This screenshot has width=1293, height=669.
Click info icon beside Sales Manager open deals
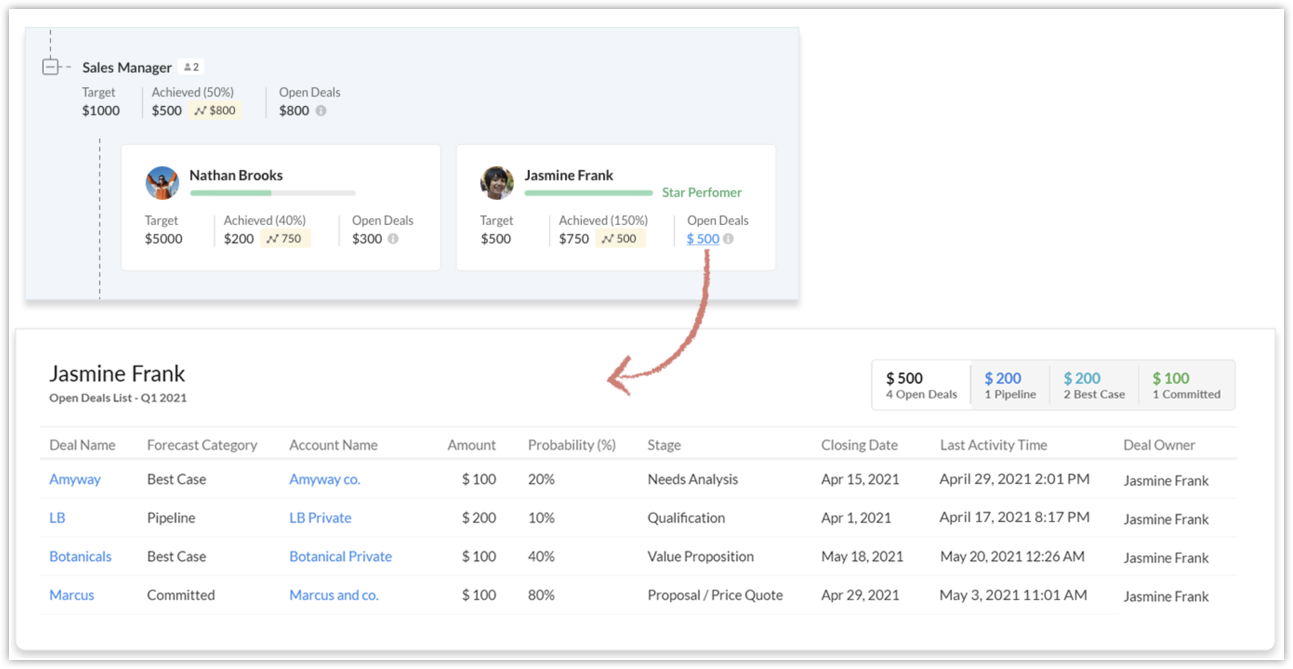321,111
